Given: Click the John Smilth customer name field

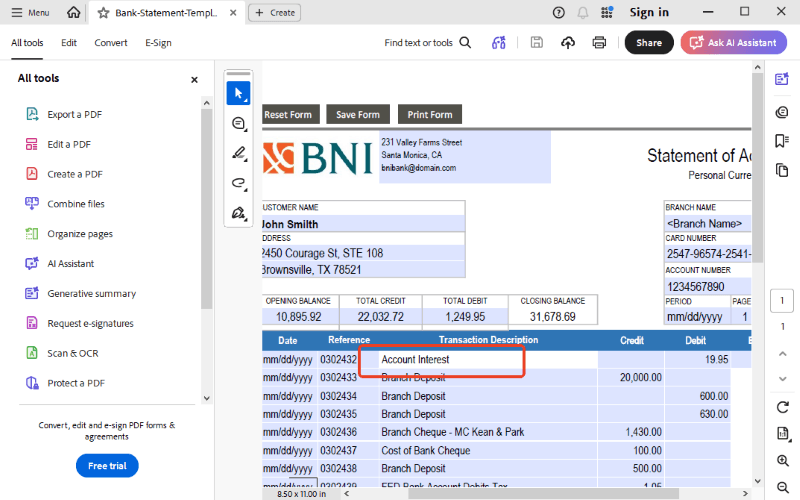Looking at the screenshot, I should point(363,224).
